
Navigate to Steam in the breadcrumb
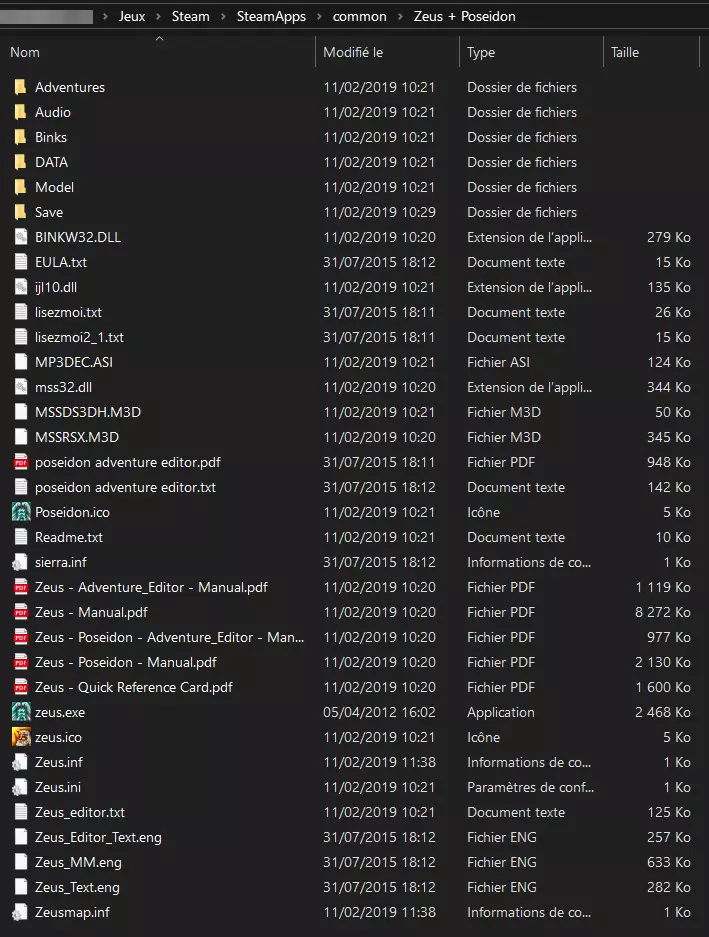click(191, 16)
